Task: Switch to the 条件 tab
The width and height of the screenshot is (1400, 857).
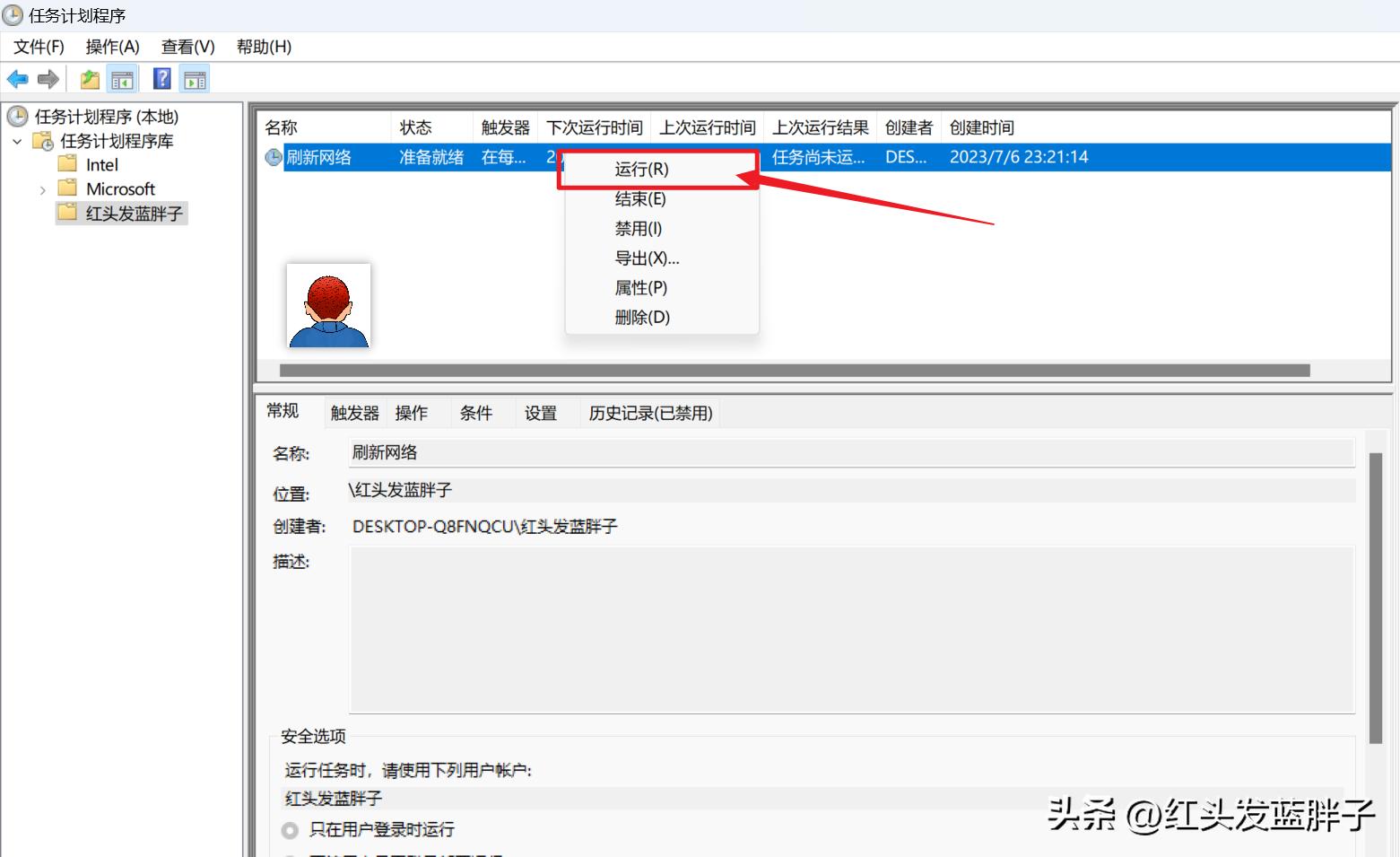Action: [476, 412]
